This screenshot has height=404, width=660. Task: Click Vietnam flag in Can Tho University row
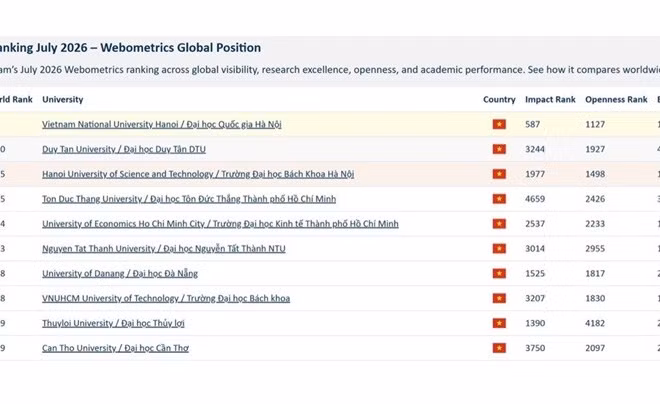coord(499,348)
